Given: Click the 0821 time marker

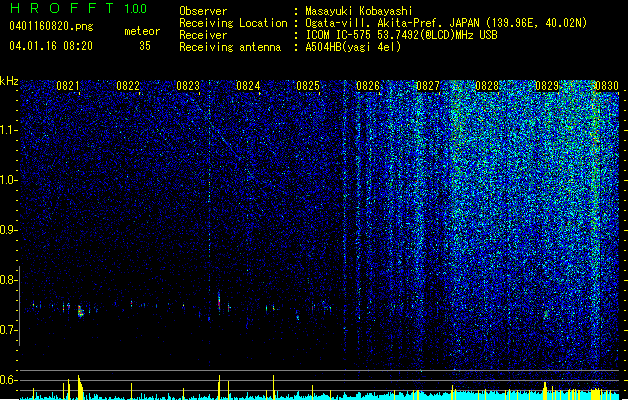Looking at the screenshot, I should point(68,86).
